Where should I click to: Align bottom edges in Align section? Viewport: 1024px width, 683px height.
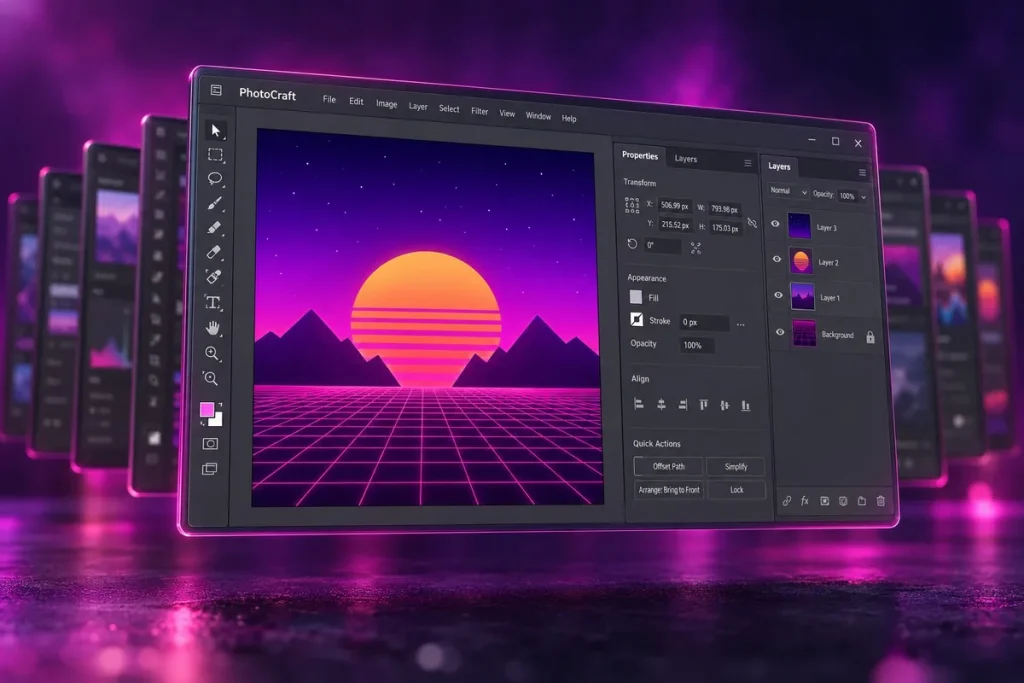(745, 406)
